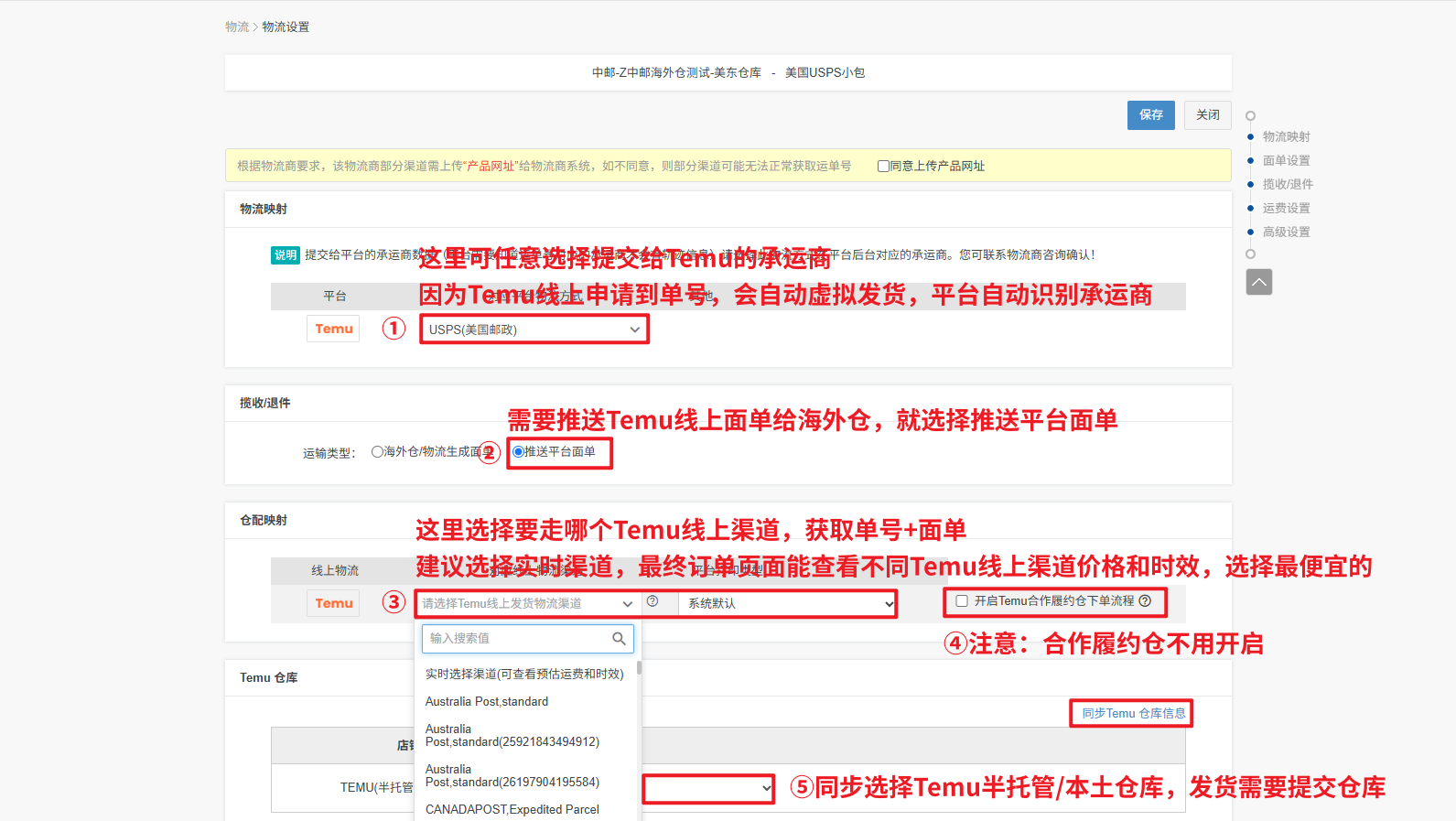The image size is (1456, 821).
Task: Click the blue 保存 button
Action: pyautogui.click(x=1150, y=115)
